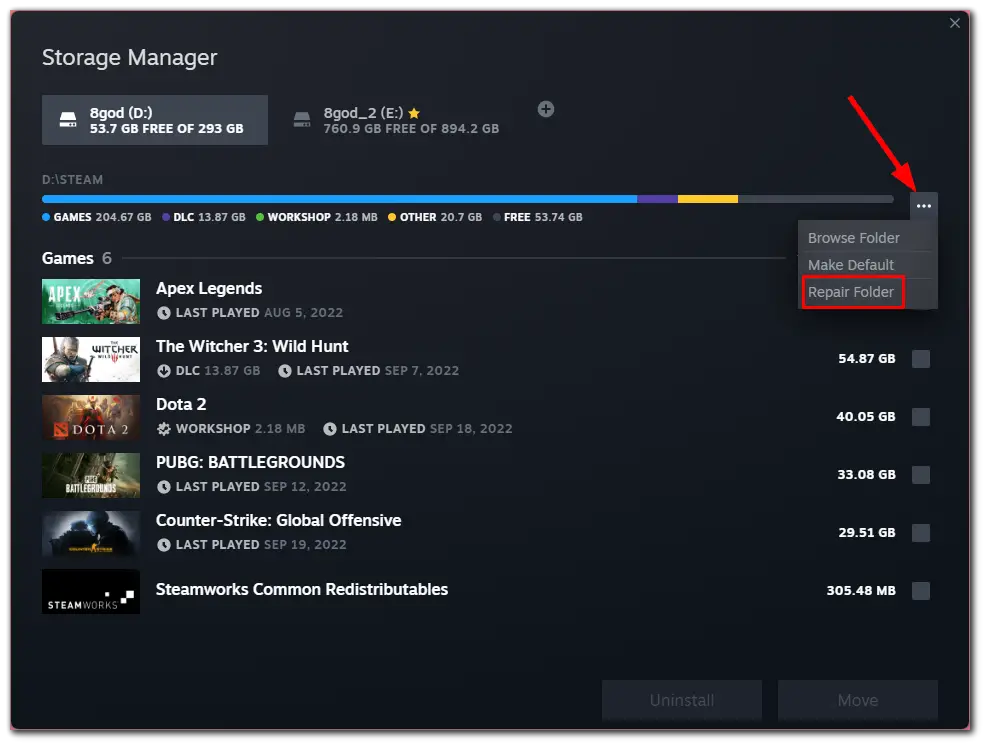This screenshot has height=748, width=988.
Task: Select Counter-Strike: Global Offensive title
Action: [x=279, y=521]
